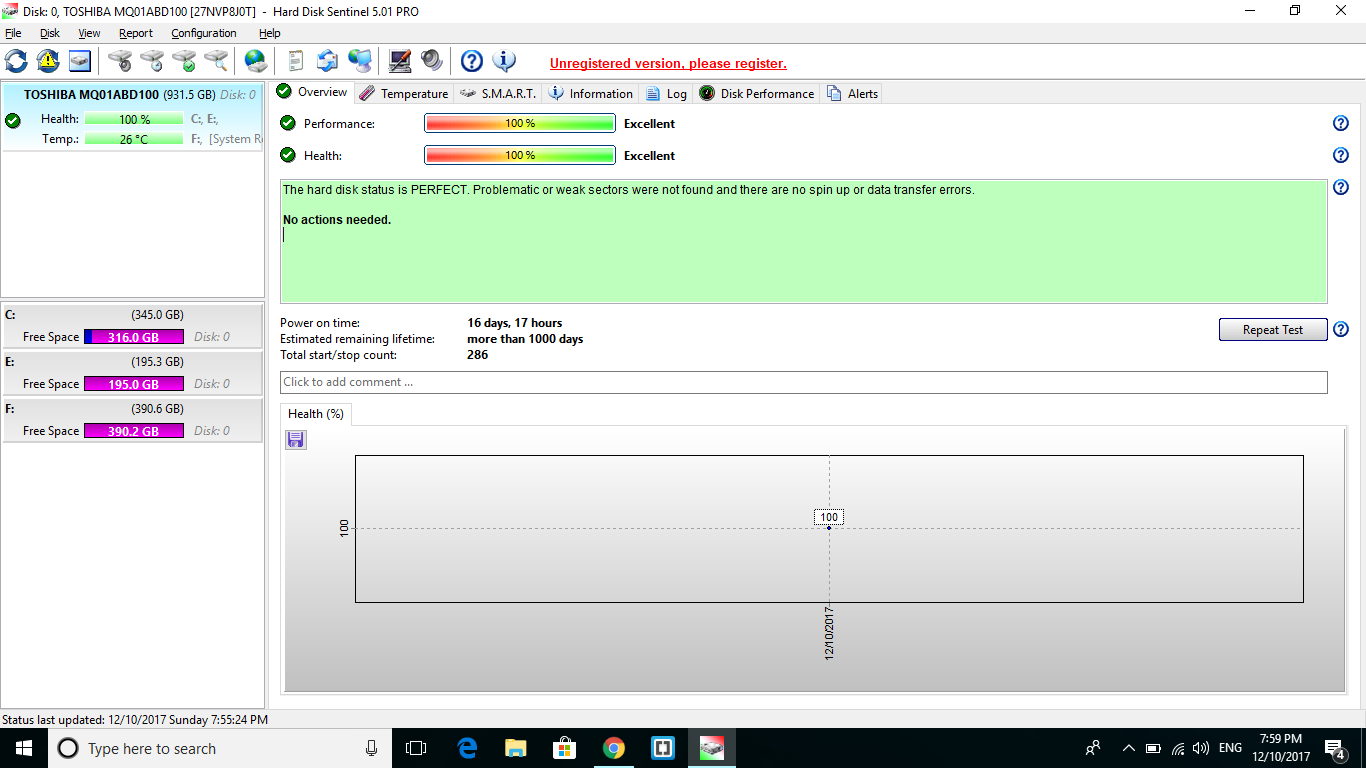Open File Explorer from the taskbar
Viewport: 1366px width, 768px height.
click(x=516, y=748)
